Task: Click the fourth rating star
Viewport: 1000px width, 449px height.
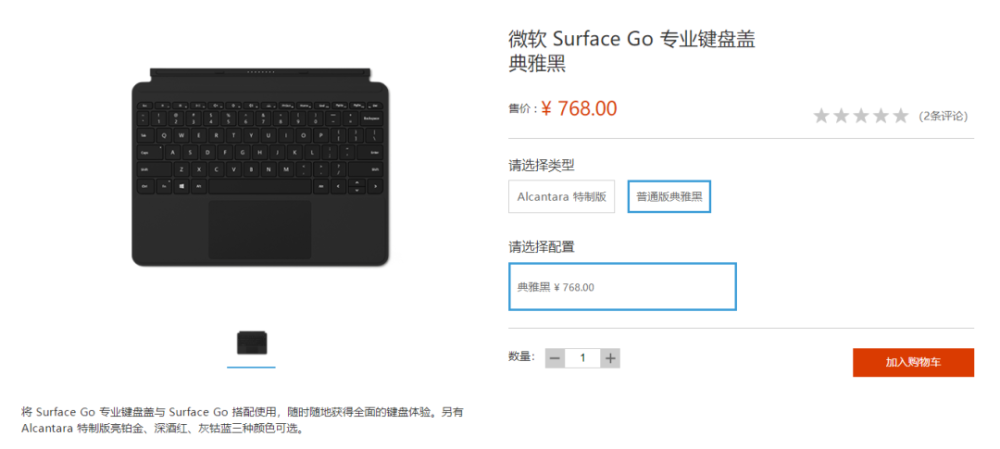Action: (881, 115)
